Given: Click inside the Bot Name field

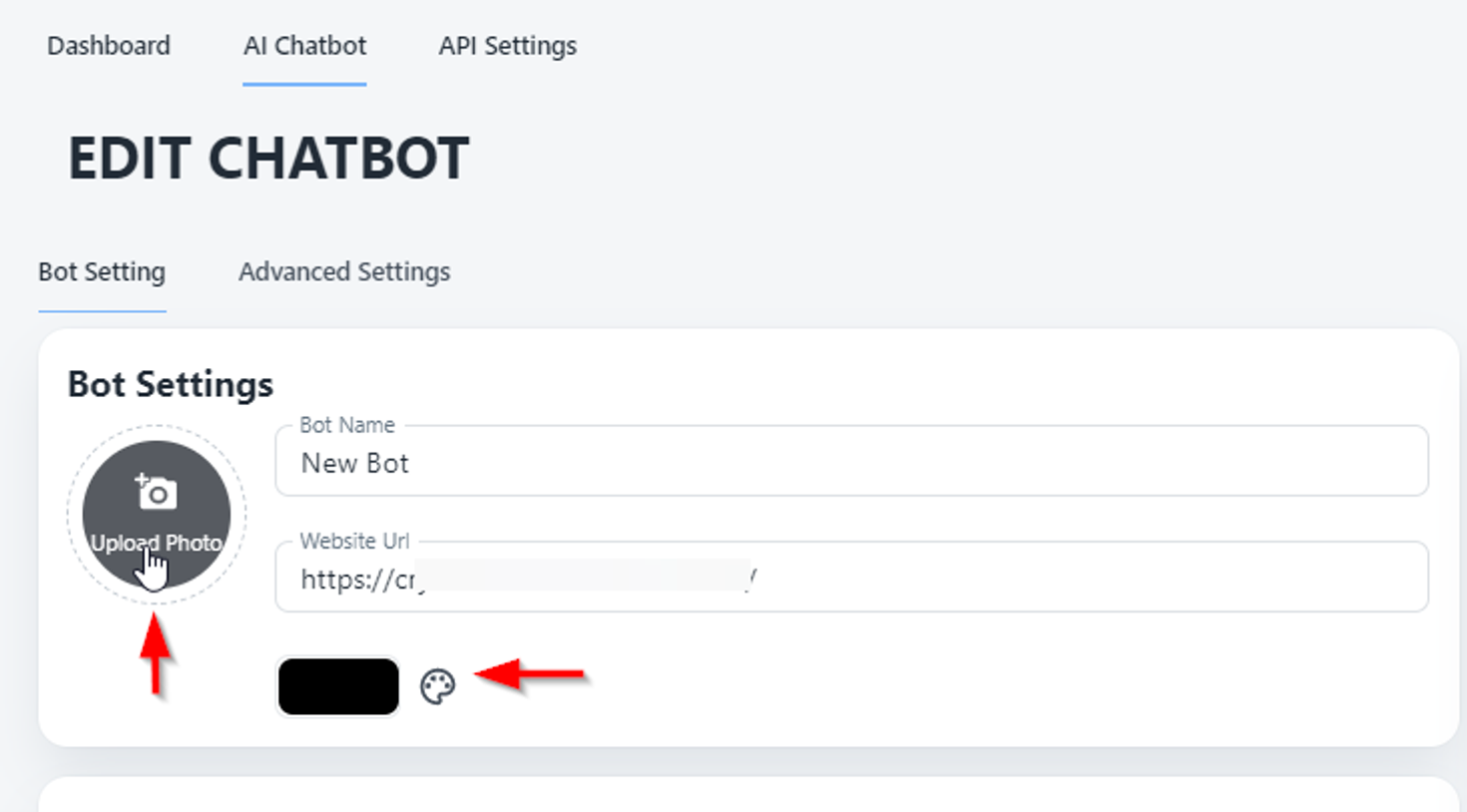Looking at the screenshot, I should click(699, 463).
